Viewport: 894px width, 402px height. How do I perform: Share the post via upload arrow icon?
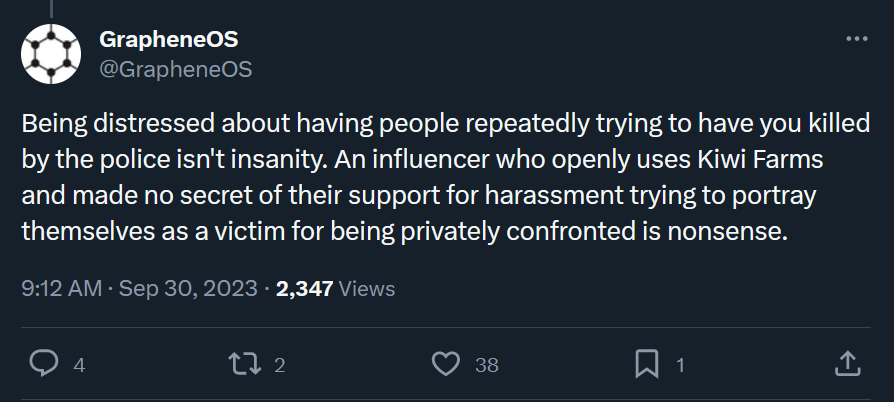(x=847, y=364)
